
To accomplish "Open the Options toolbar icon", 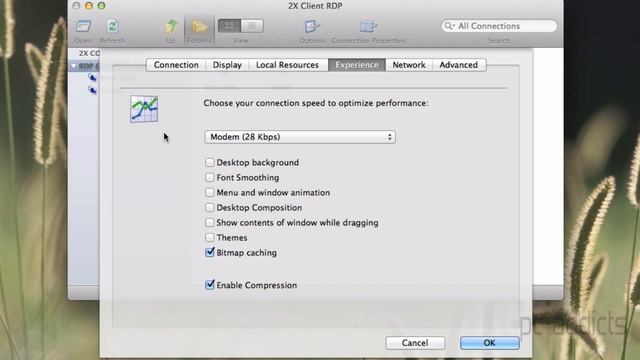I will [x=312, y=27].
